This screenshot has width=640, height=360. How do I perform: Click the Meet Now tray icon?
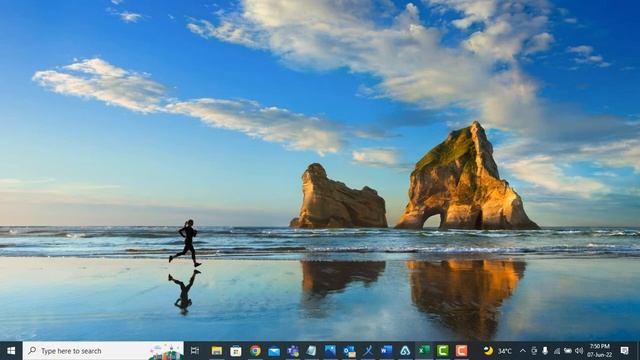click(x=534, y=351)
